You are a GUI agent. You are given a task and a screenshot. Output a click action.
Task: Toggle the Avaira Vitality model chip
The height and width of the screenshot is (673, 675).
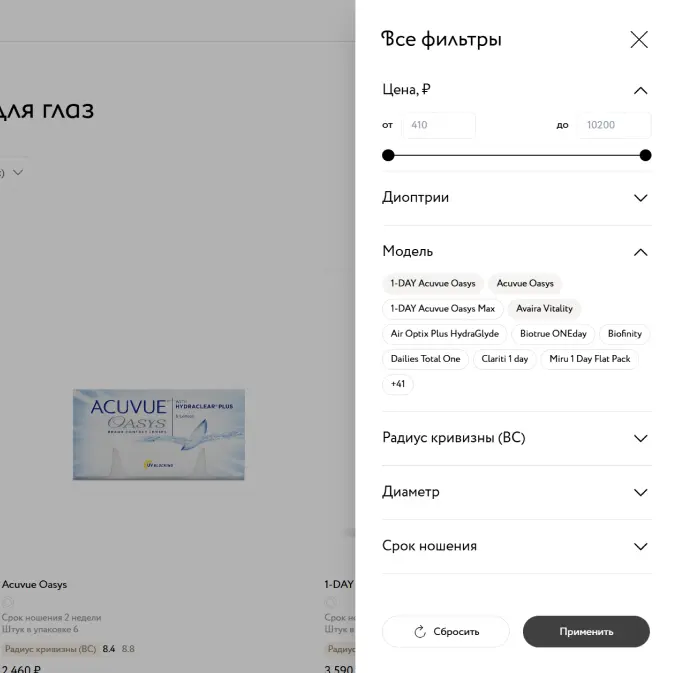click(x=545, y=308)
